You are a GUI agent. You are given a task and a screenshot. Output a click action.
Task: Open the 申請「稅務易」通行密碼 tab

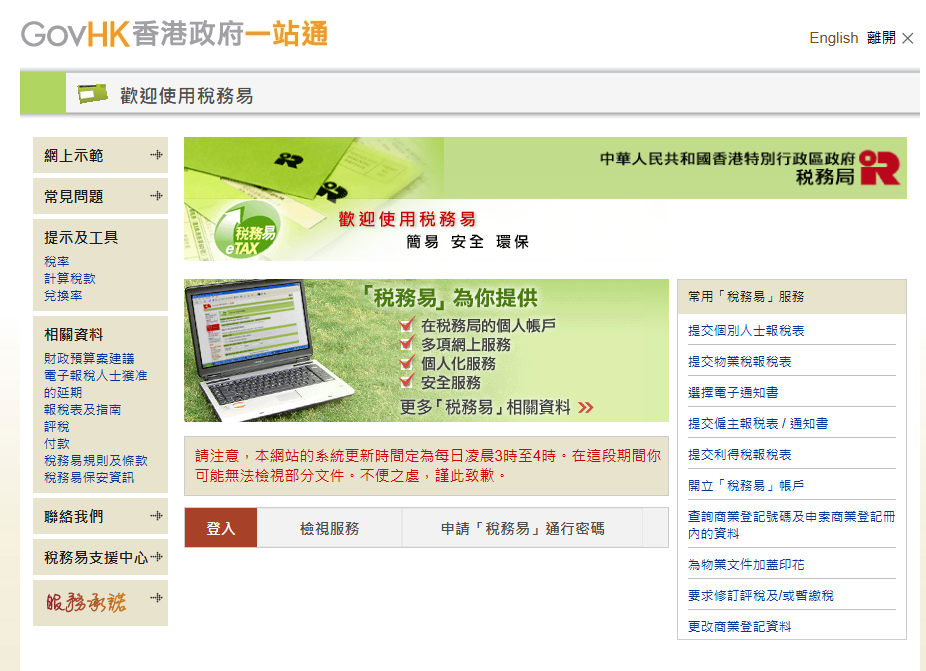pyautogui.click(x=522, y=528)
